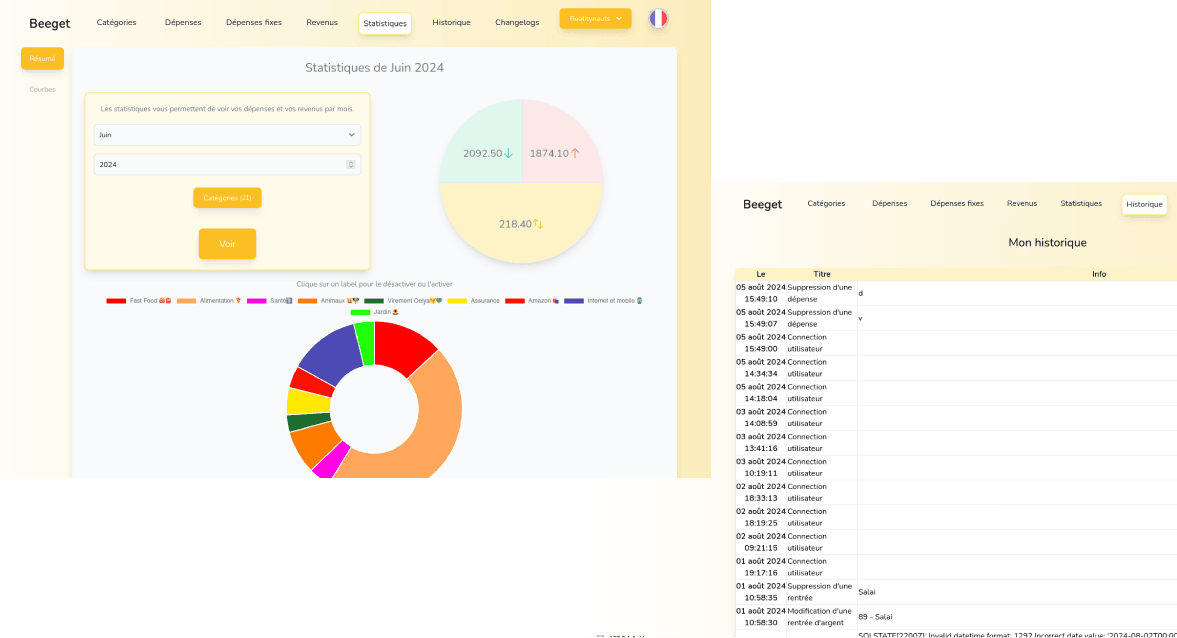Viewport: 1177px width, 638px height.
Task: Click the bright green Jardin donut segment
Action: pos(365,342)
